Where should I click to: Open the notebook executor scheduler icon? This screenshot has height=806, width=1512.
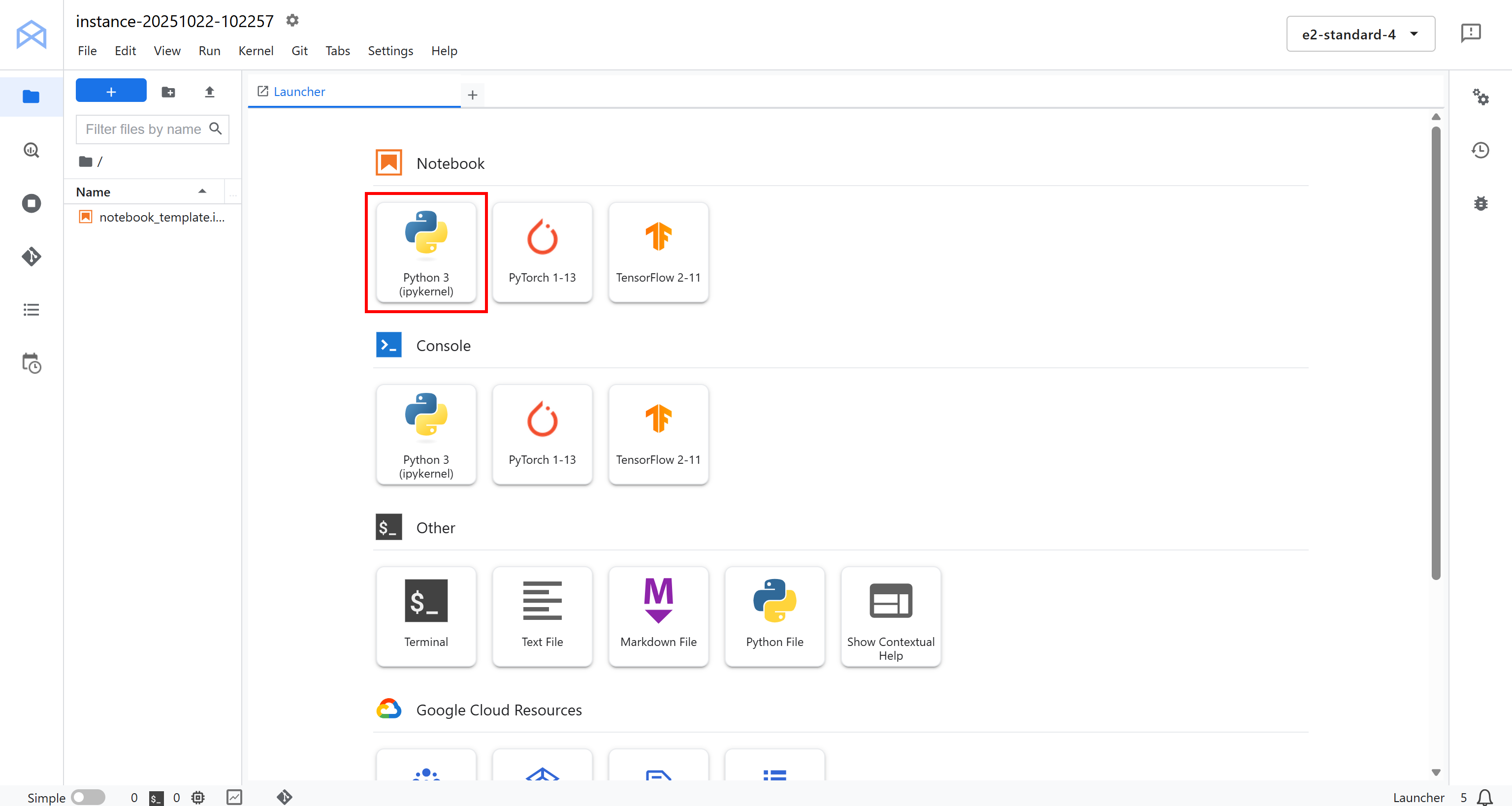[x=31, y=363]
